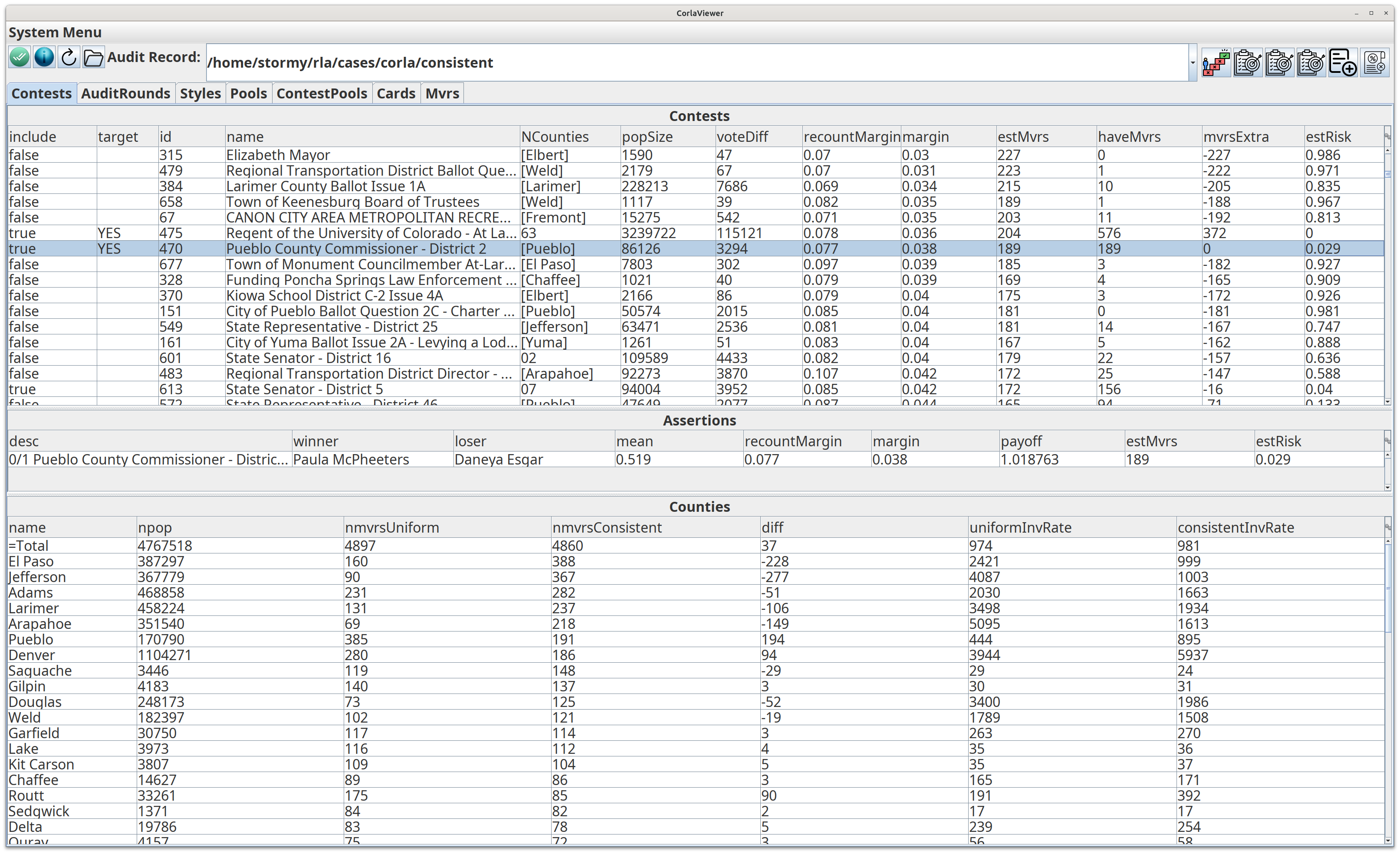
Task: Select the Jefferson county row
Action: pos(696,577)
